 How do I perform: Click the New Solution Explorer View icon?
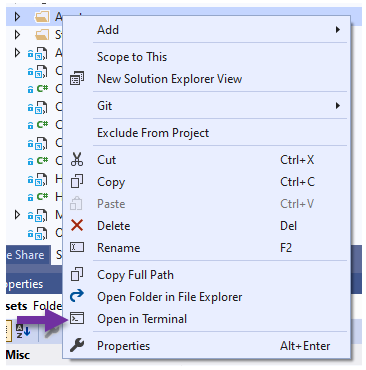point(77,79)
